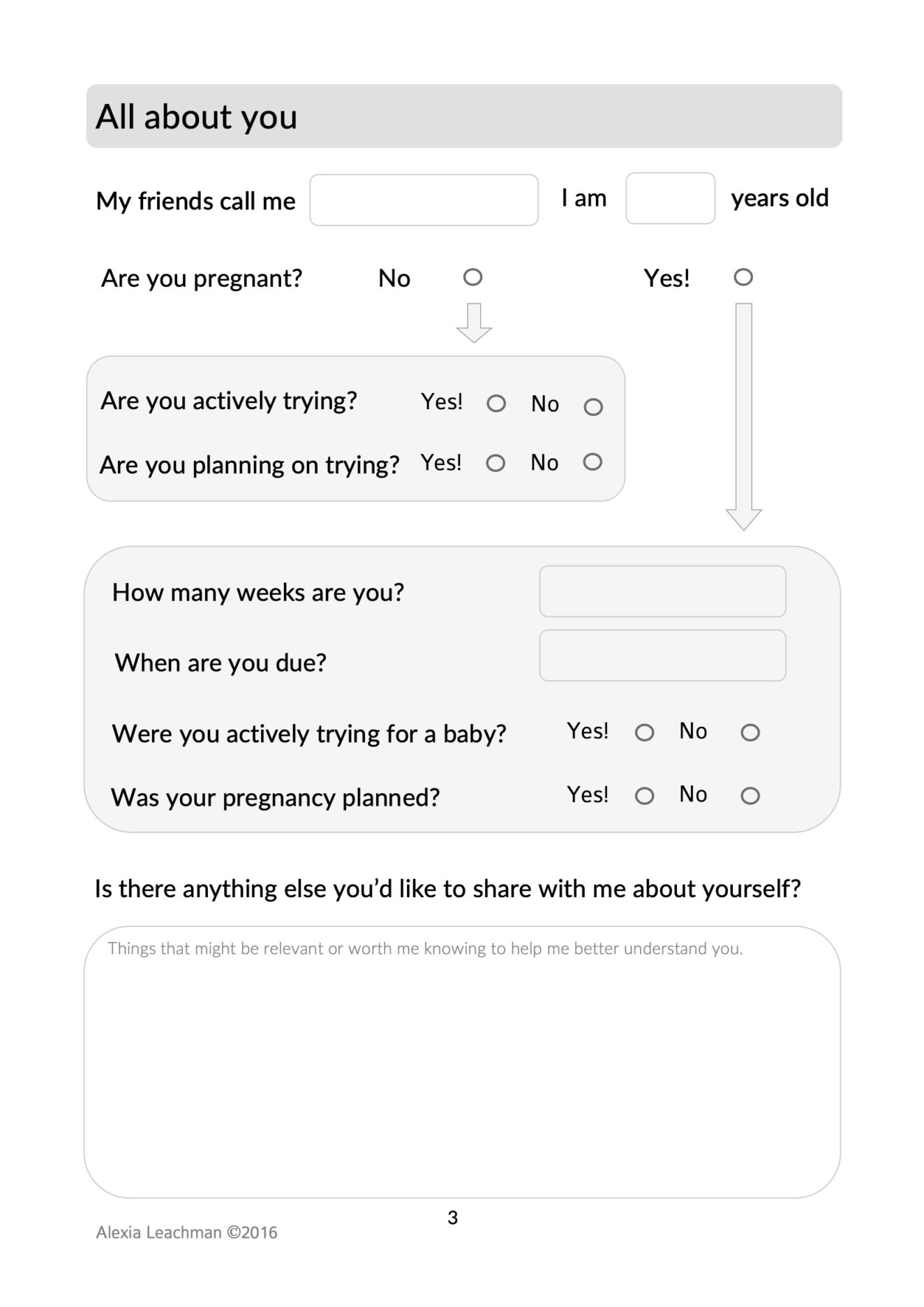Click the large "anything else to share" text area

(462, 1068)
